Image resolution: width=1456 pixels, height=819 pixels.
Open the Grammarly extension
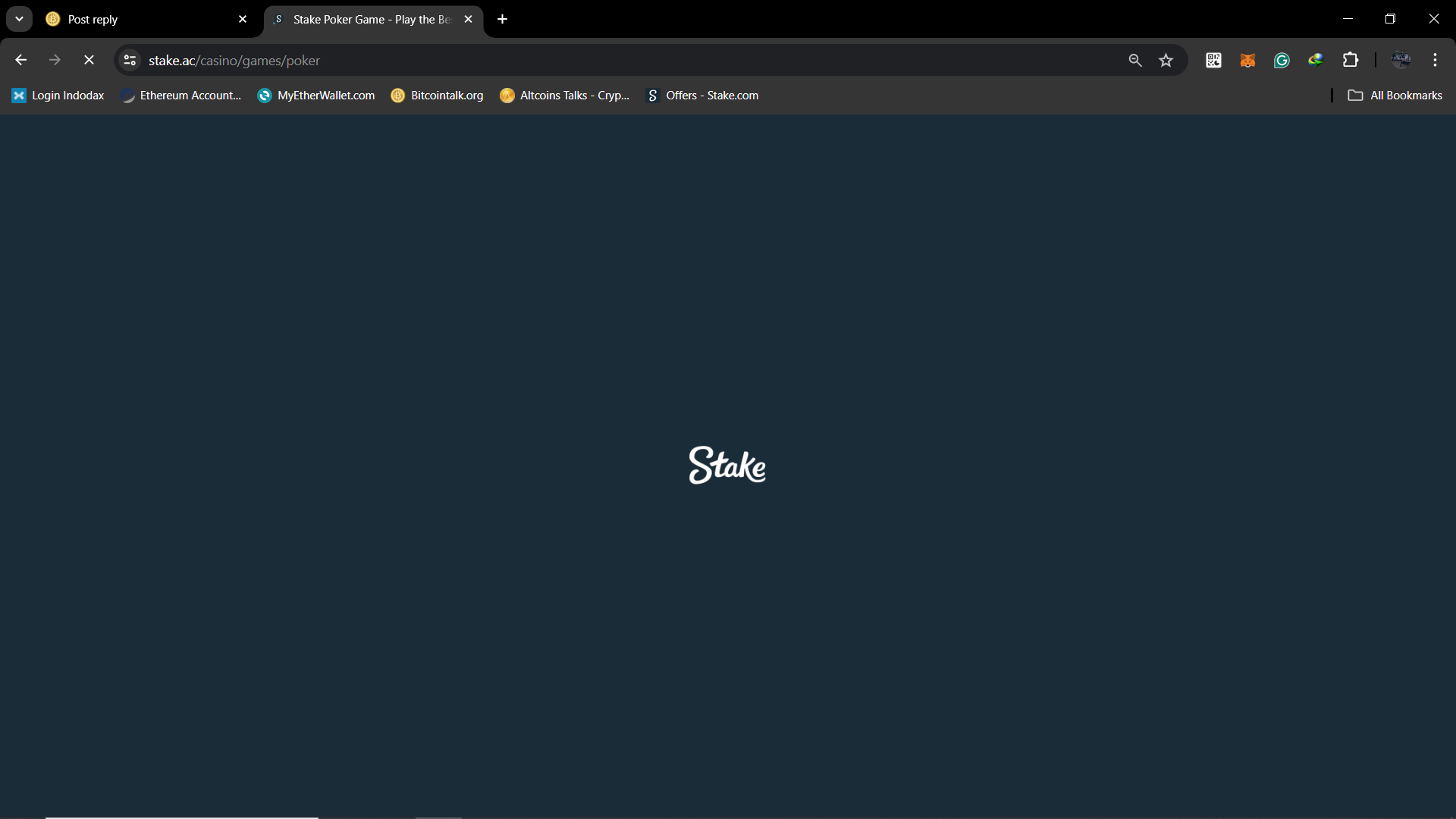click(1282, 60)
